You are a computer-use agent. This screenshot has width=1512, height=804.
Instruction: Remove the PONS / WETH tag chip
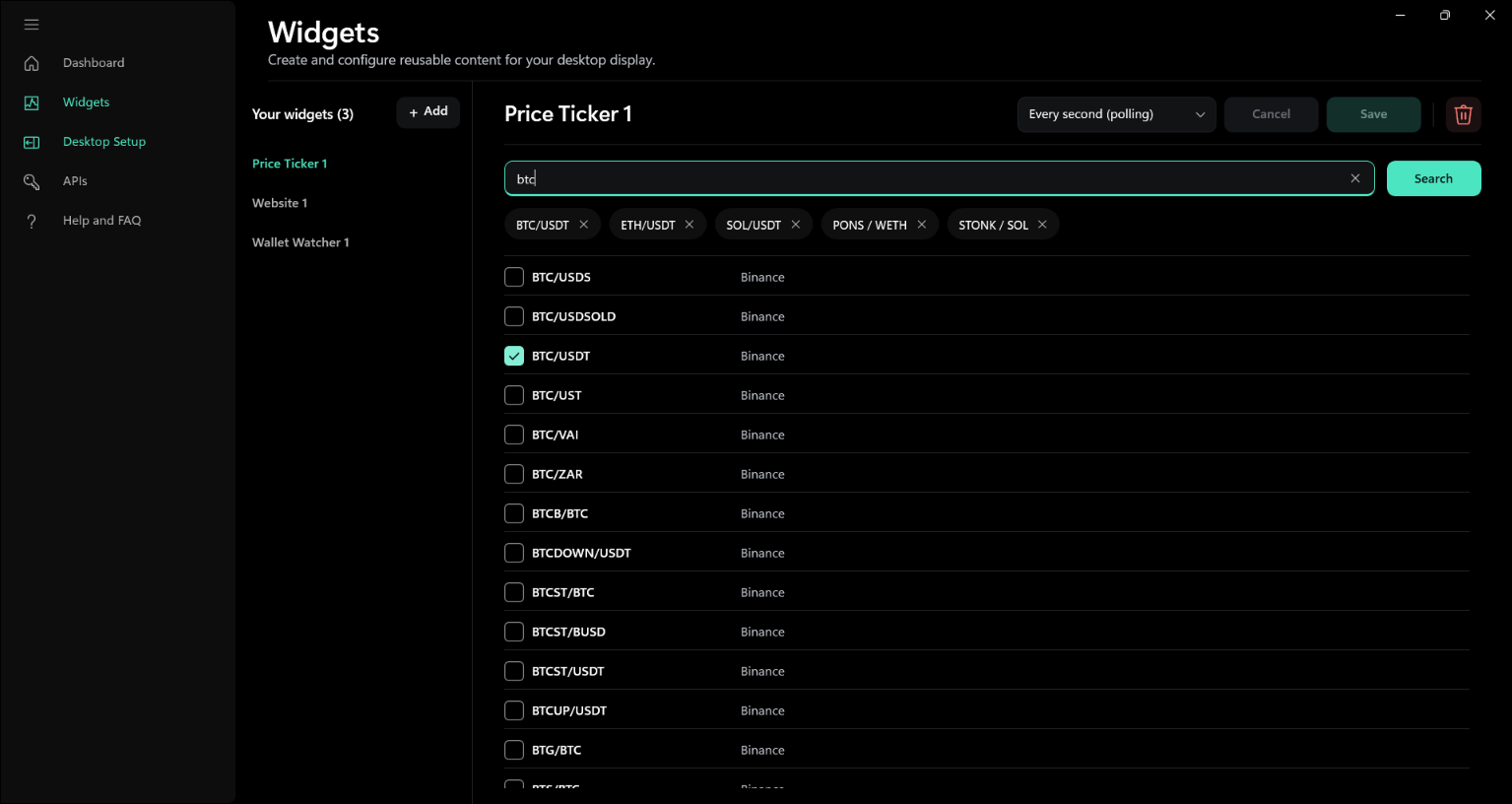click(922, 225)
